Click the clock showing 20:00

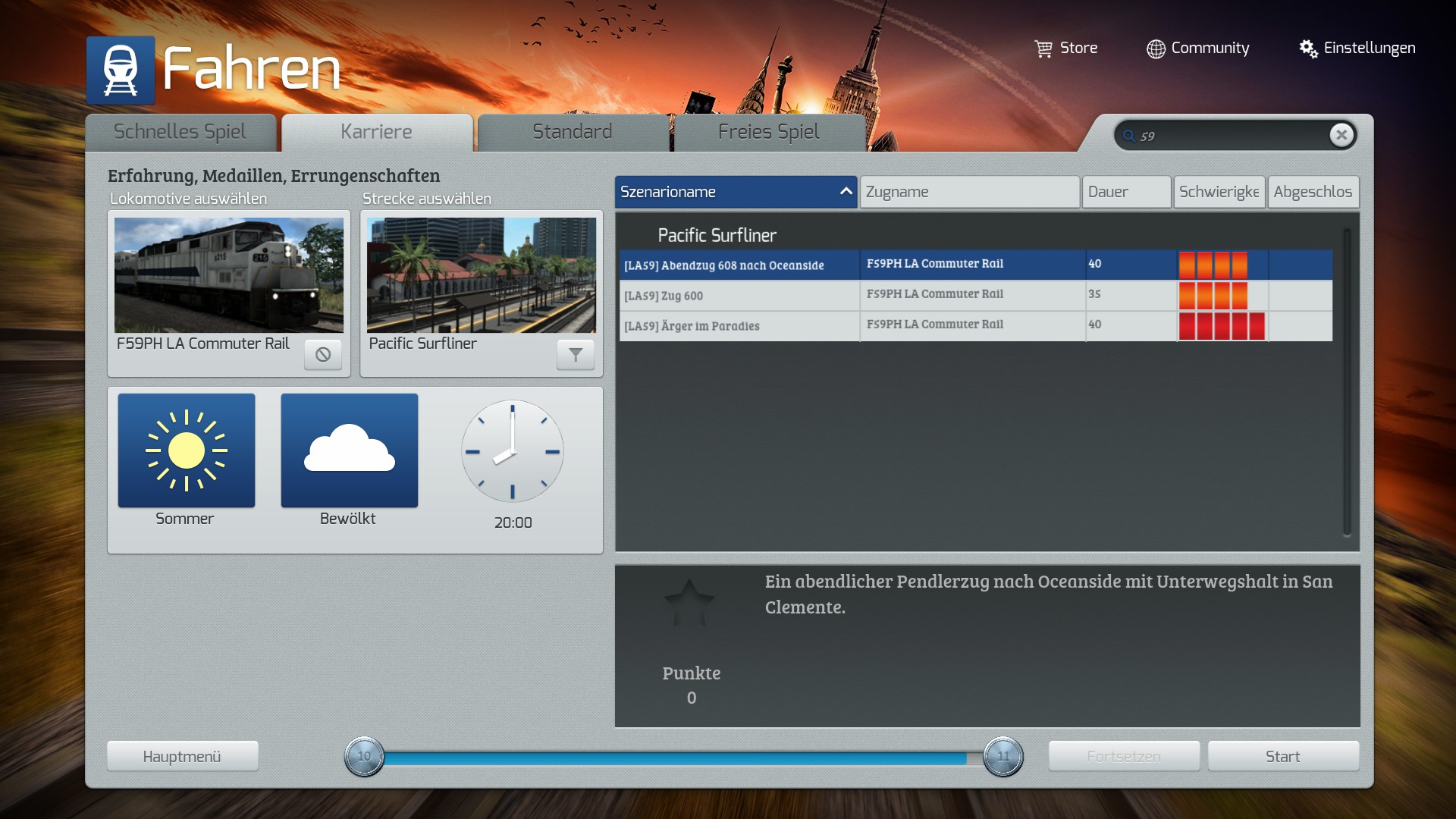[513, 451]
